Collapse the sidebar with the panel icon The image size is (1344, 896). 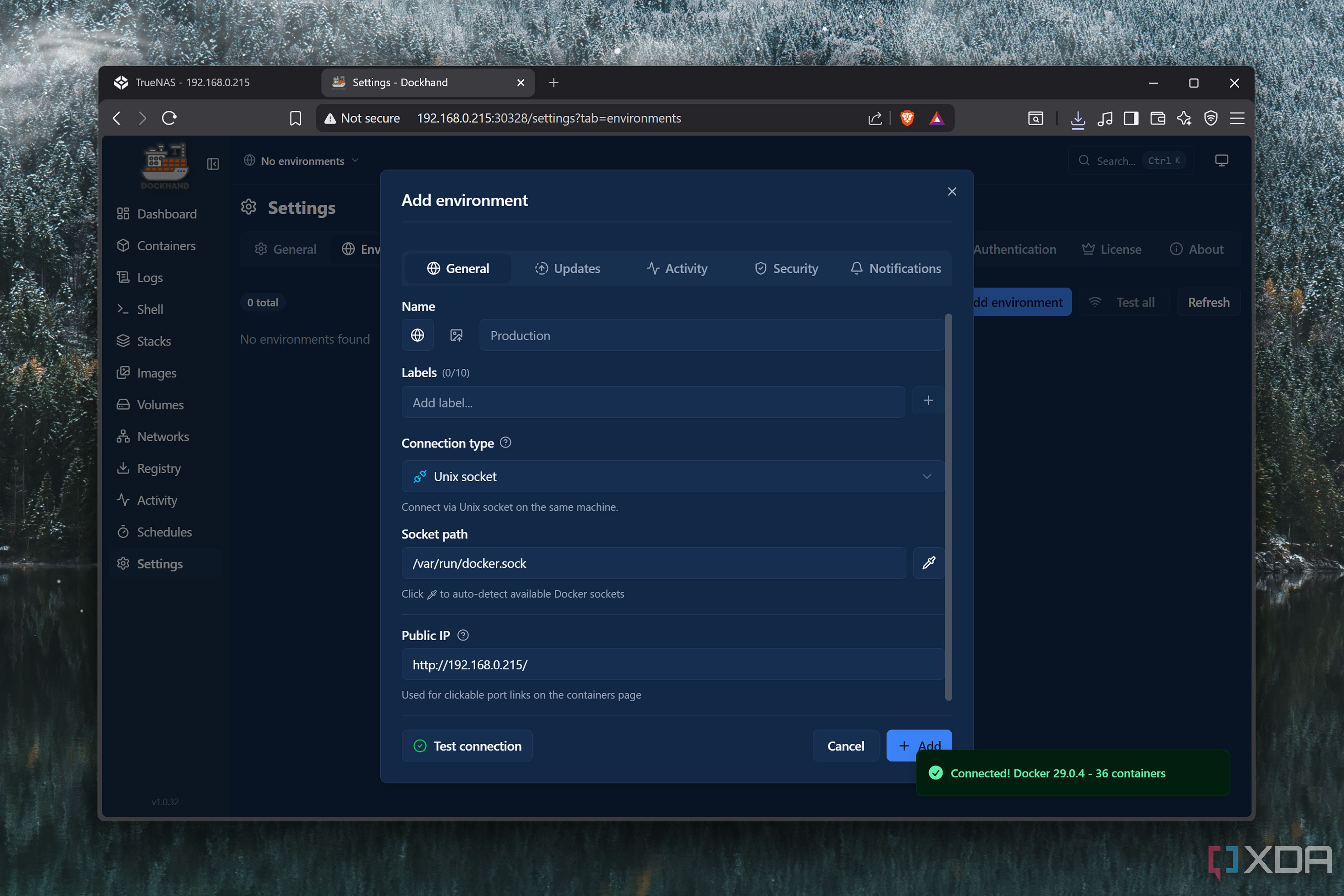click(213, 164)
